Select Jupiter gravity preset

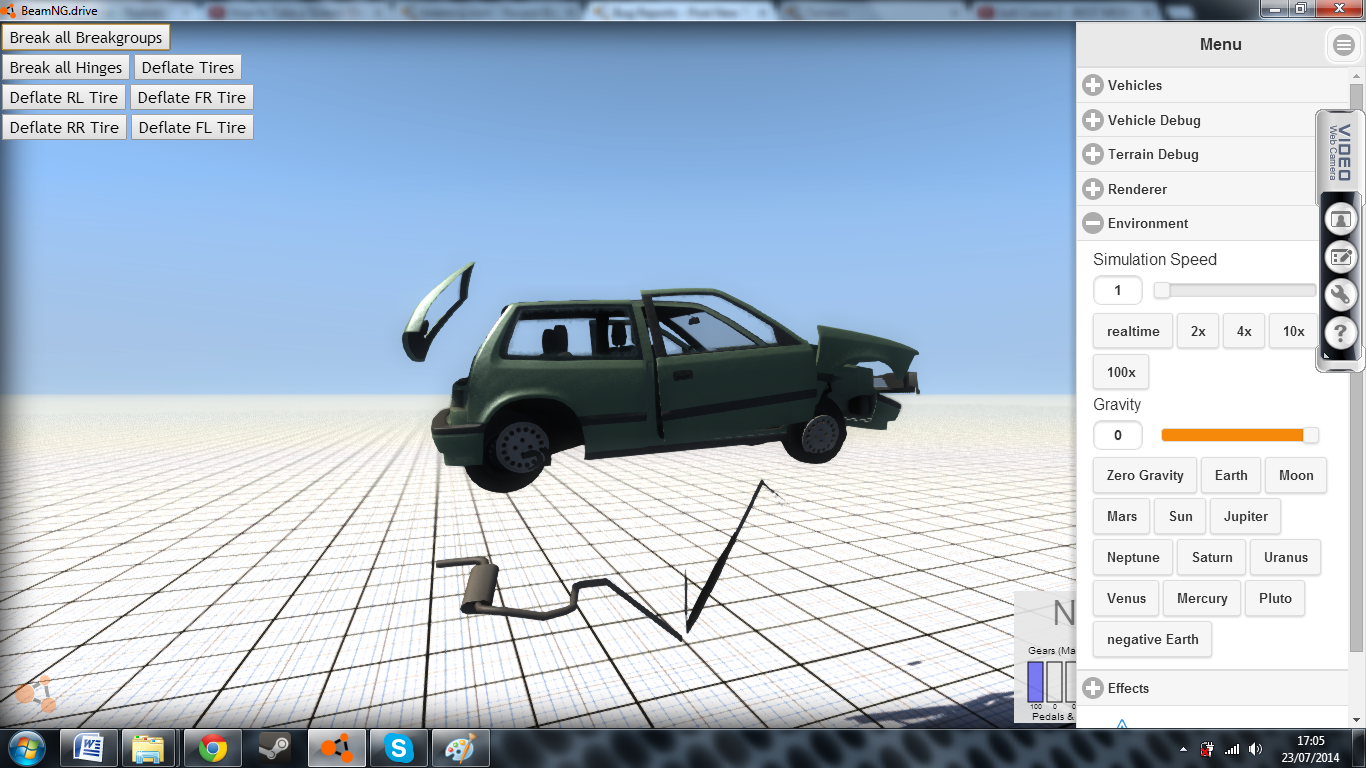tap(1246, 516)
